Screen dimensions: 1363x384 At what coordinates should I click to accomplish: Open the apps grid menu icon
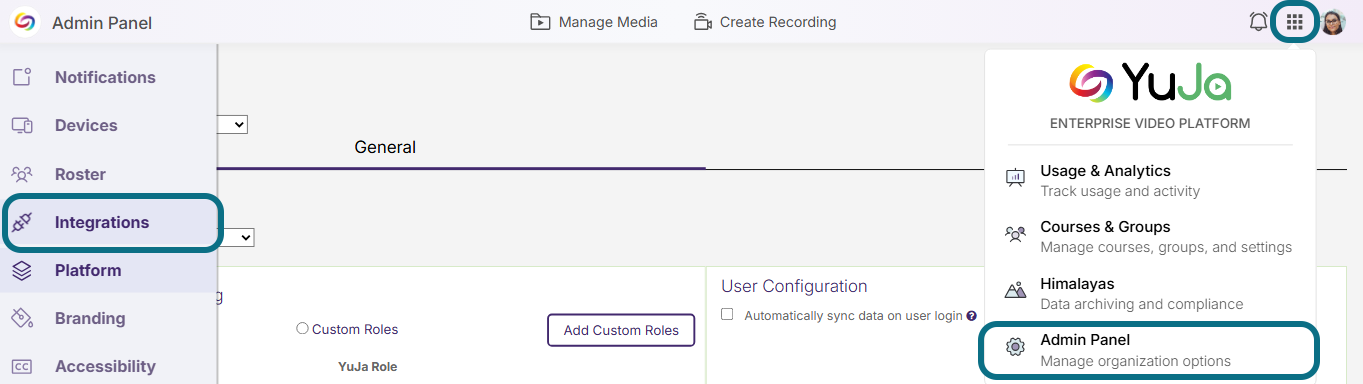click(1295, 22)
